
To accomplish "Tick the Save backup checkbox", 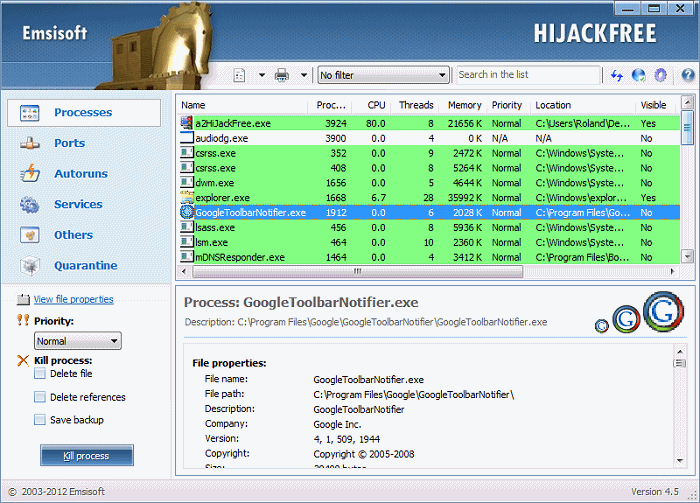I will coord(40,420).
